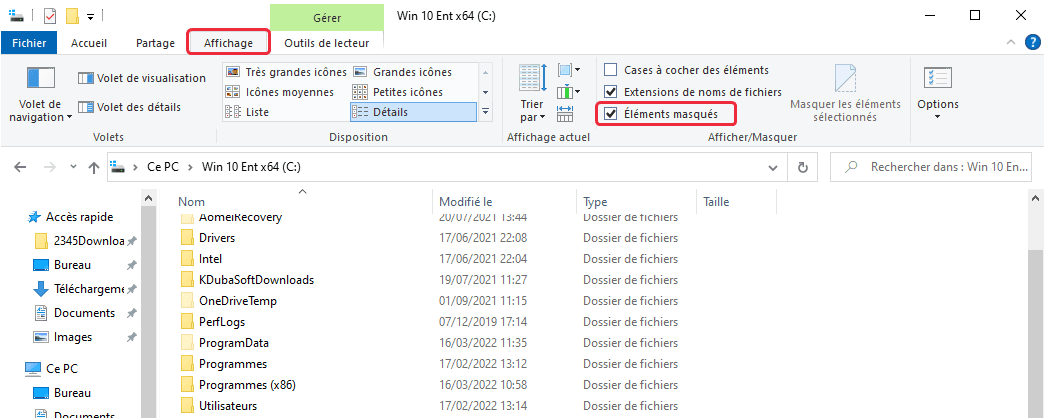Viewport: 1045px width, 418px height.
Task: Refresh the folder view
Action: (803, 167)
